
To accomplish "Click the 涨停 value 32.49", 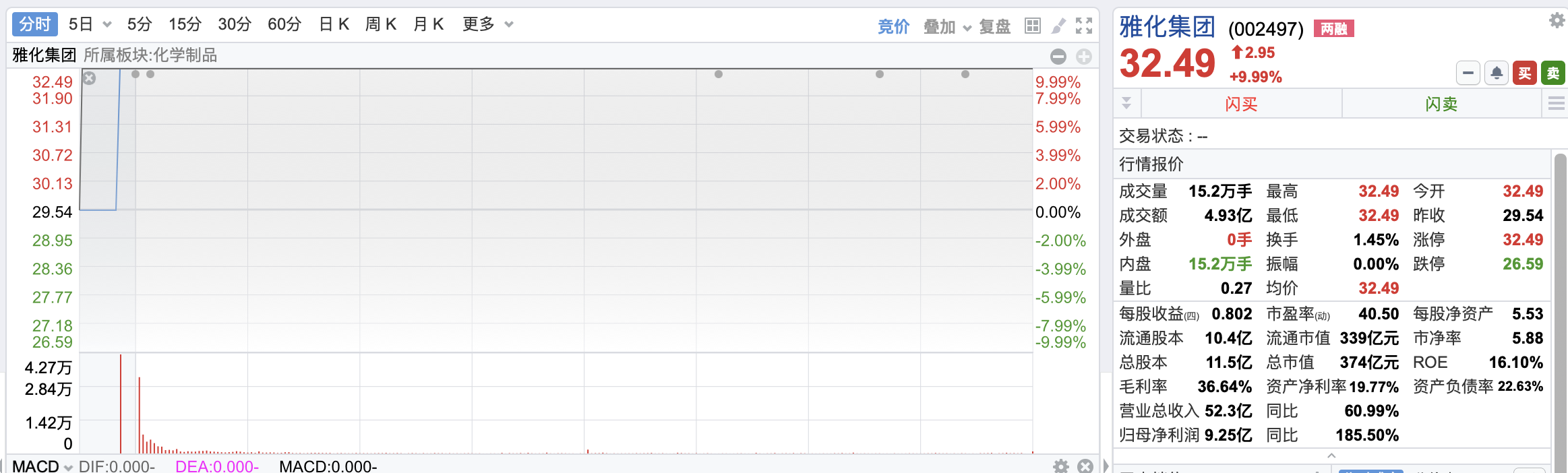I will [x=1523, y=240].
